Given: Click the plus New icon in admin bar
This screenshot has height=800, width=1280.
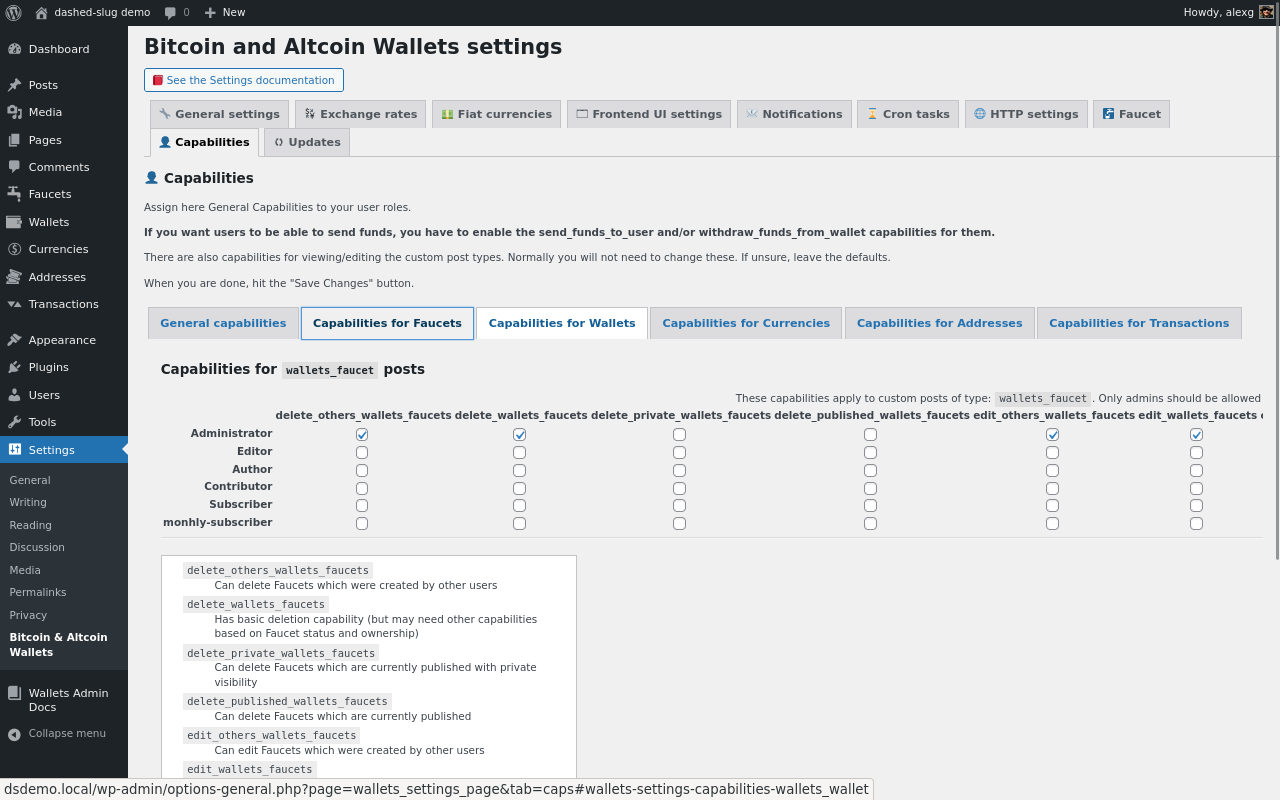Looking at the screenshot, I should 210,13.
